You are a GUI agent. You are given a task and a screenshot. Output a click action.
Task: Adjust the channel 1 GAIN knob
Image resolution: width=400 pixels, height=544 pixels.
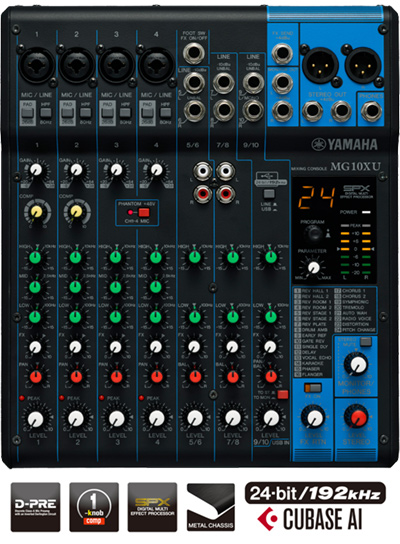tap(35, 170)
